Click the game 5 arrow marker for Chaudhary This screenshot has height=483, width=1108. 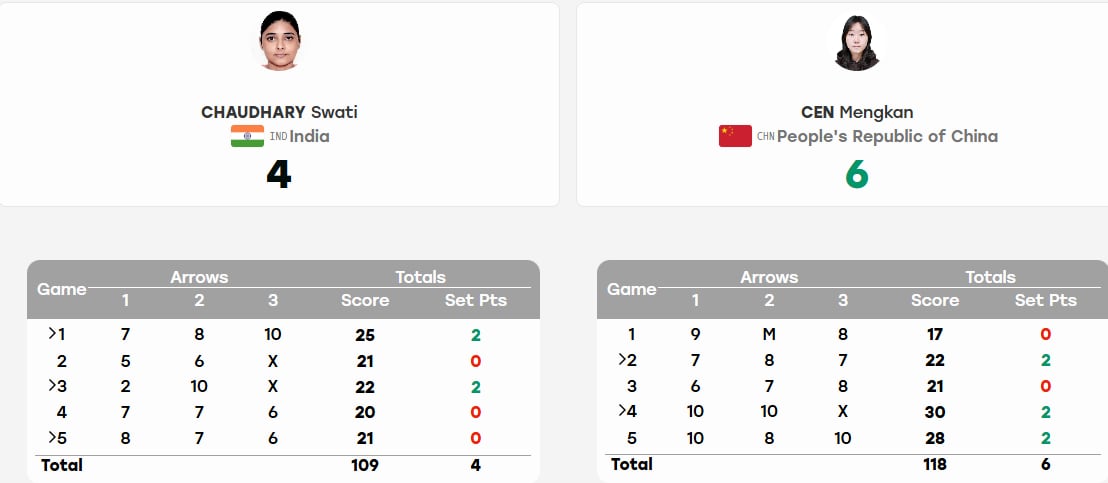click(x=52, y=436)
